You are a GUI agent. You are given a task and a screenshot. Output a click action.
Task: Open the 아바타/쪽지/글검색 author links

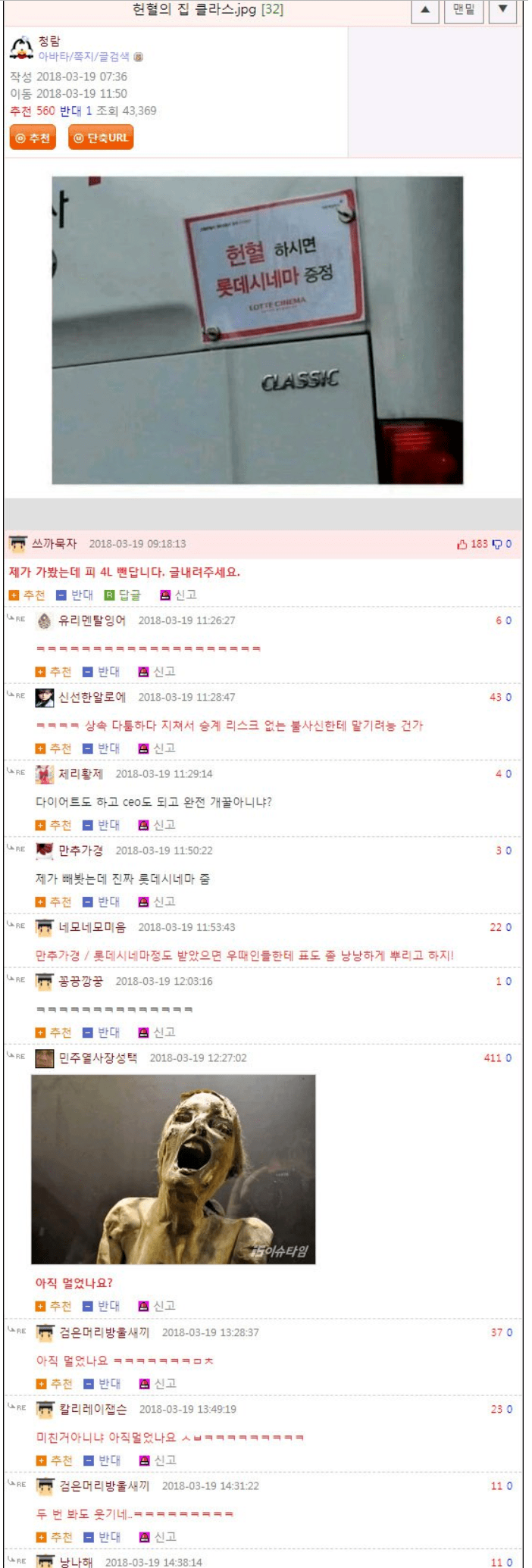click(x=85, y=56)
